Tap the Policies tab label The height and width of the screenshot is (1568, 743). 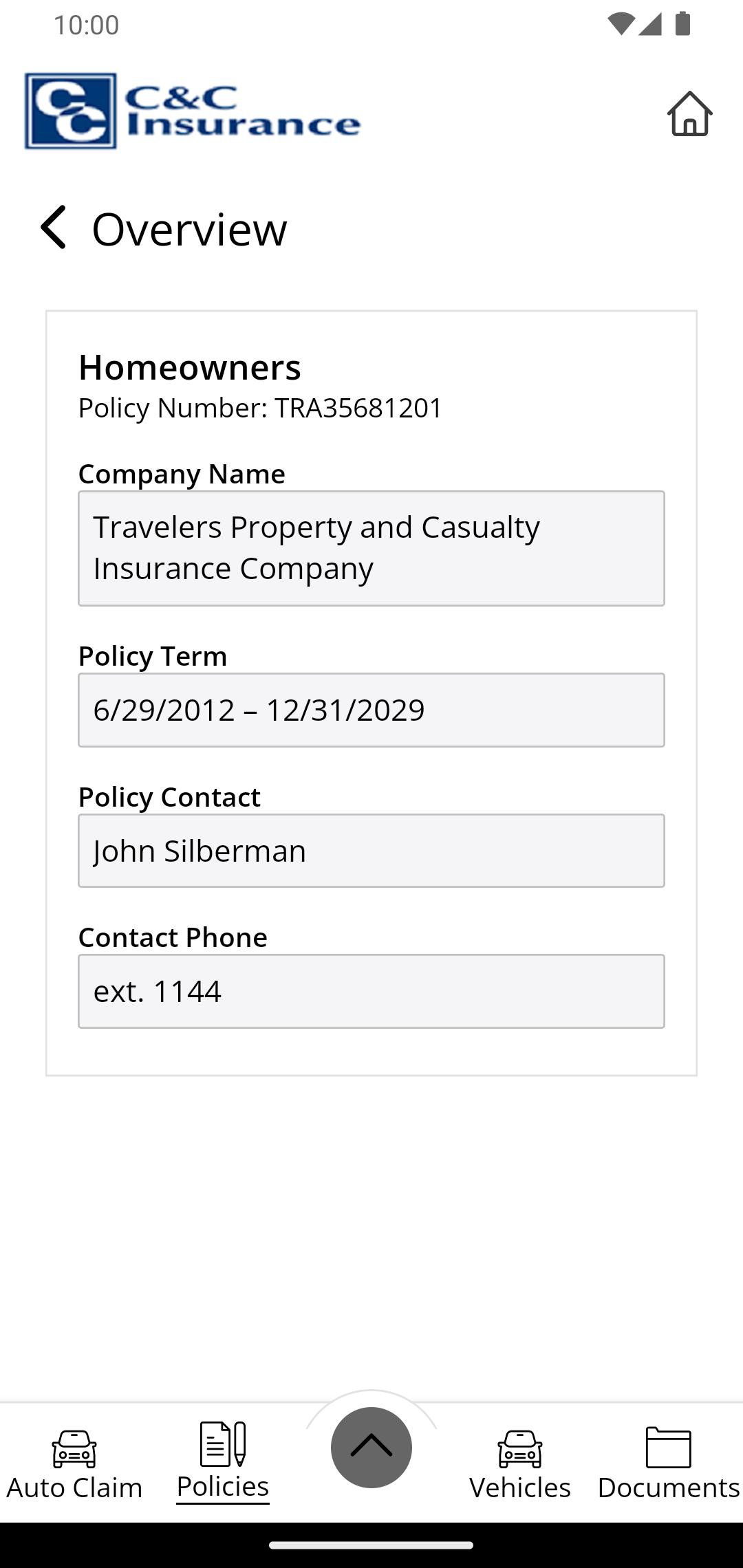point(223,1486)
